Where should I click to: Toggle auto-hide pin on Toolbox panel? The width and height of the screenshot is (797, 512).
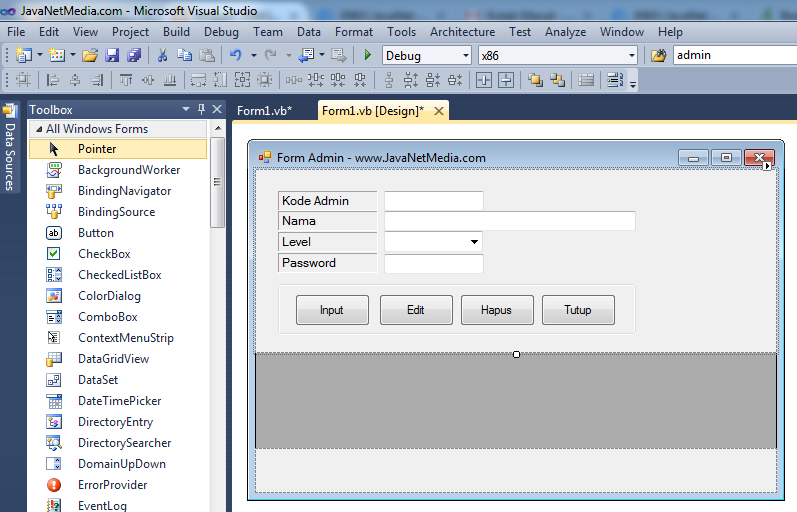[x=201, y=109]
